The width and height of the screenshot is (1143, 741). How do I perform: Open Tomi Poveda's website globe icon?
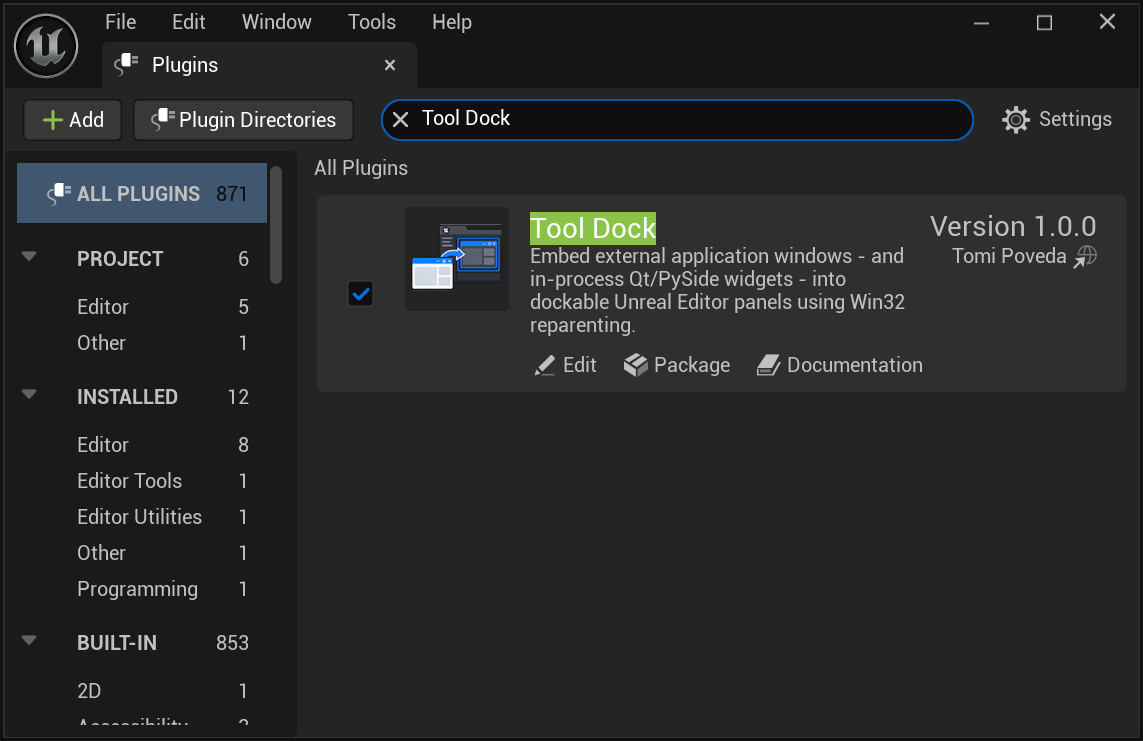click(x=1085, y=256)
